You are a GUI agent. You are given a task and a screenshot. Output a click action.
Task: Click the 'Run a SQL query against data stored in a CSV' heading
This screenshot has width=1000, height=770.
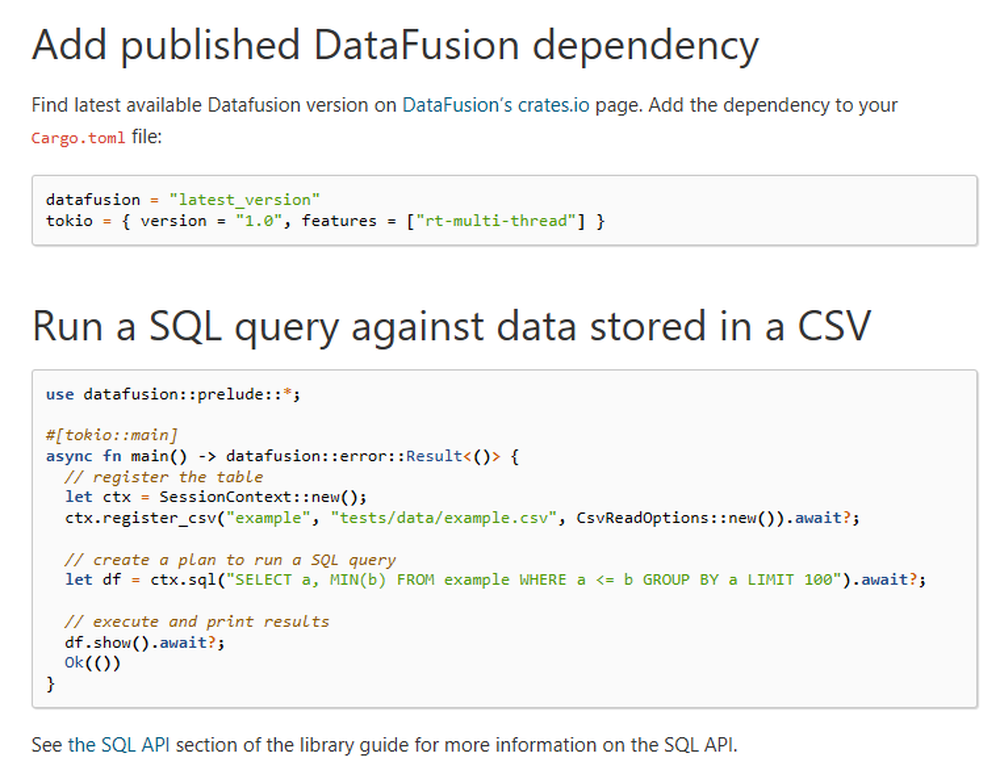pos(452,327)
